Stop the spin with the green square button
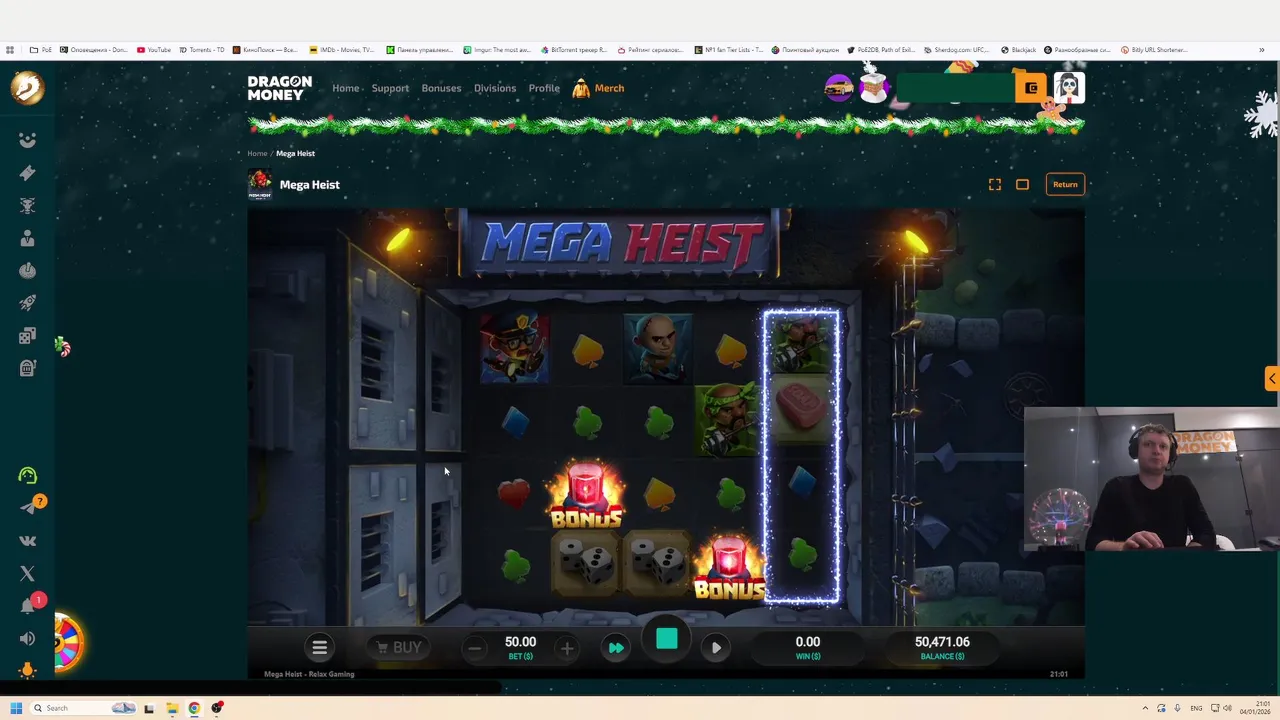1280x720 pixels. tap(667, 639)
